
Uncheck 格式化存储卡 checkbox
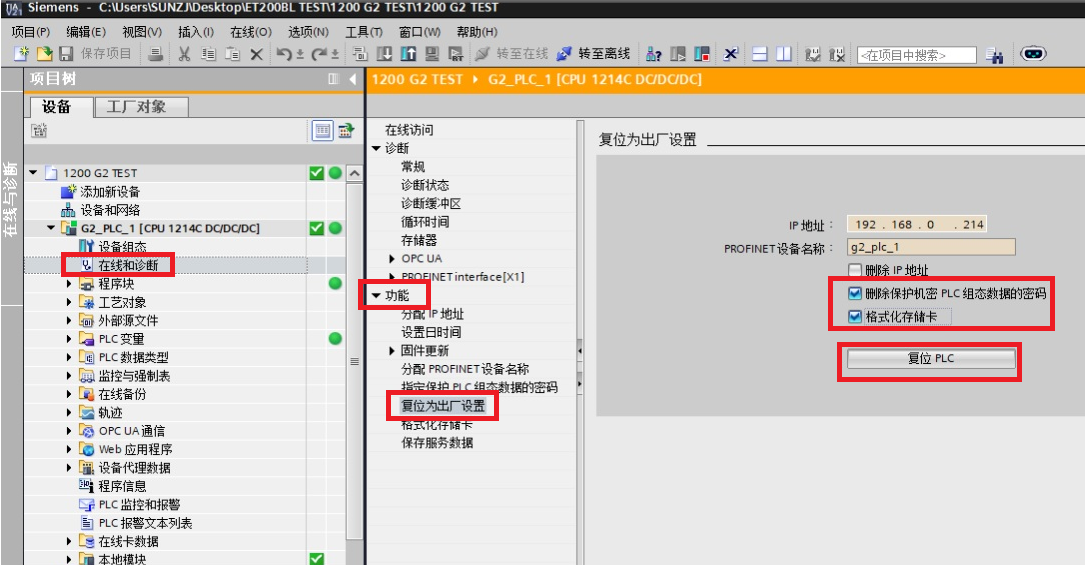855,317
